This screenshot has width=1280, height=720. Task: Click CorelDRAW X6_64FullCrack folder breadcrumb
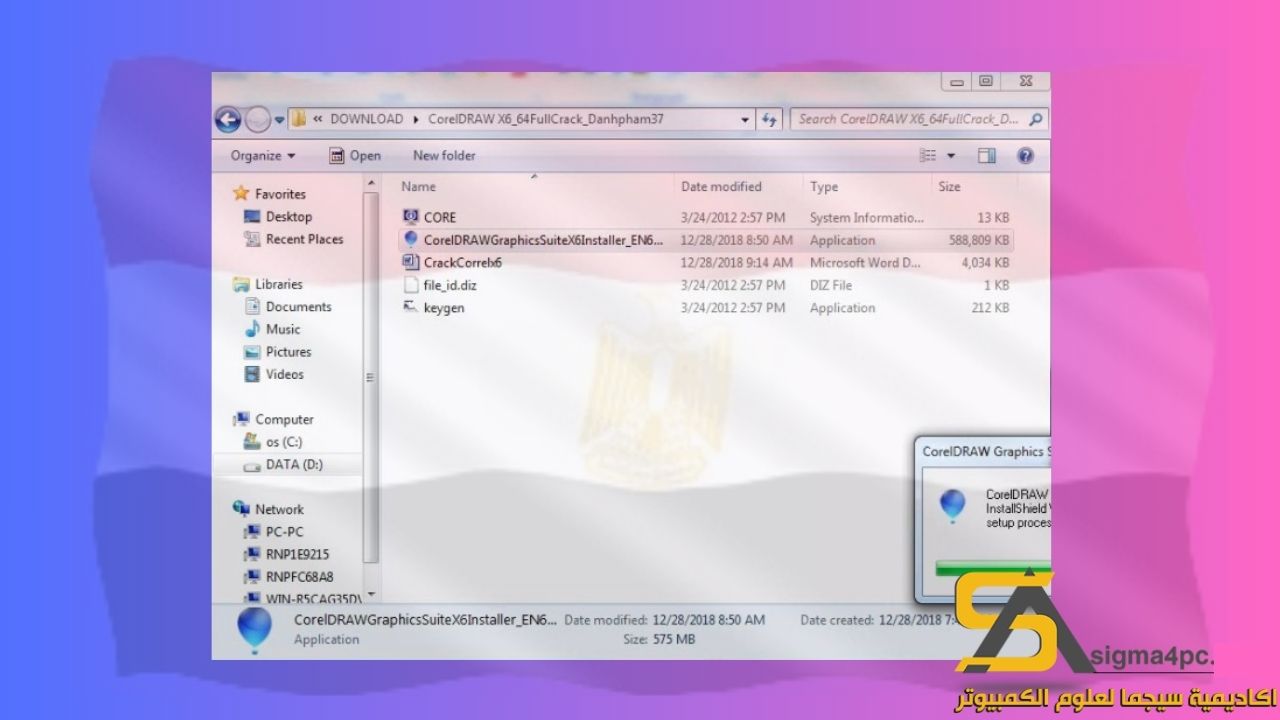(545, 119)
